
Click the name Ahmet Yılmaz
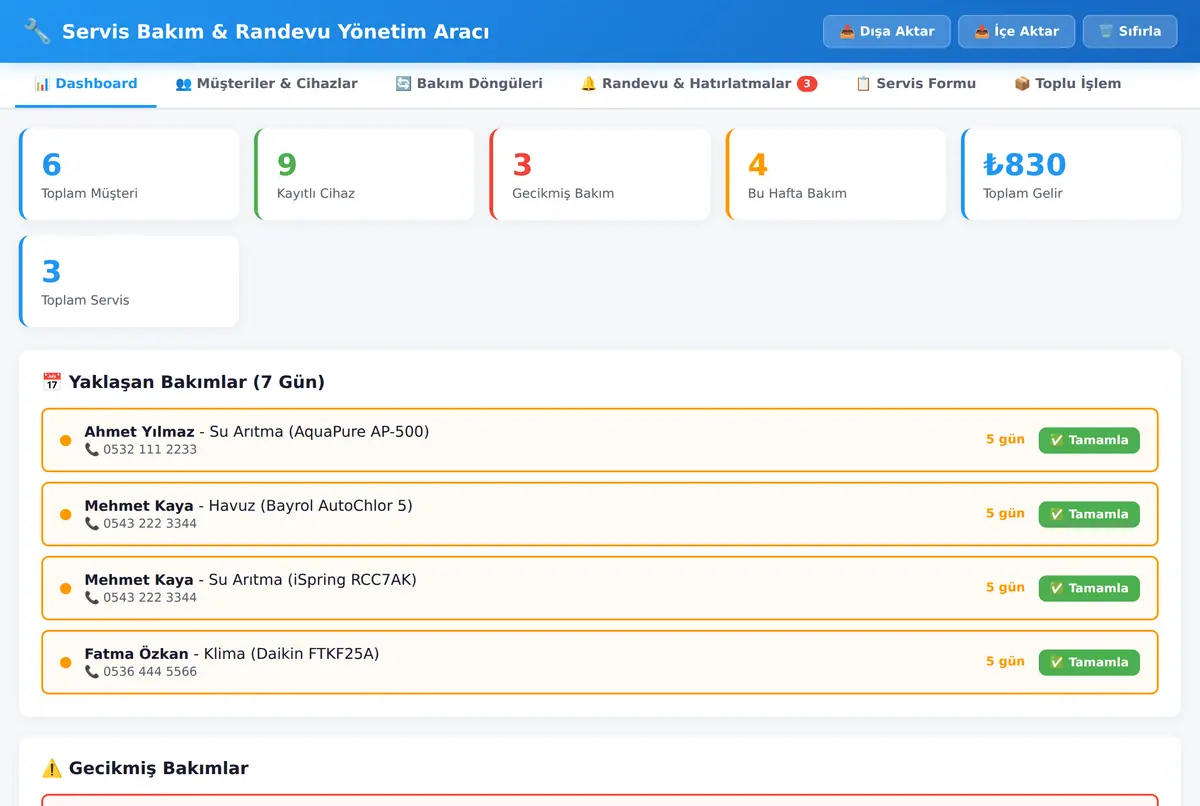(x=139, y=432)
